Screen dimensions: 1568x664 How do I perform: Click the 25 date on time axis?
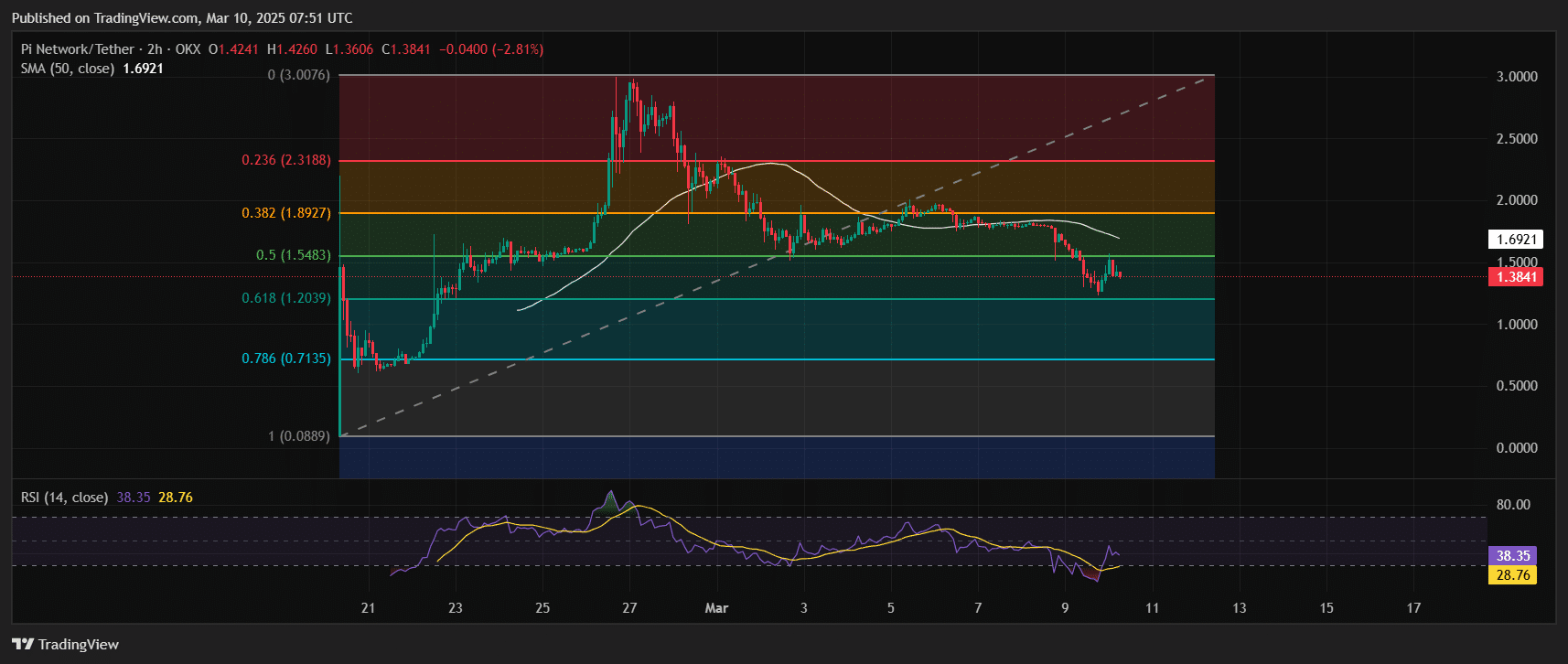click(x=542, y=608)
